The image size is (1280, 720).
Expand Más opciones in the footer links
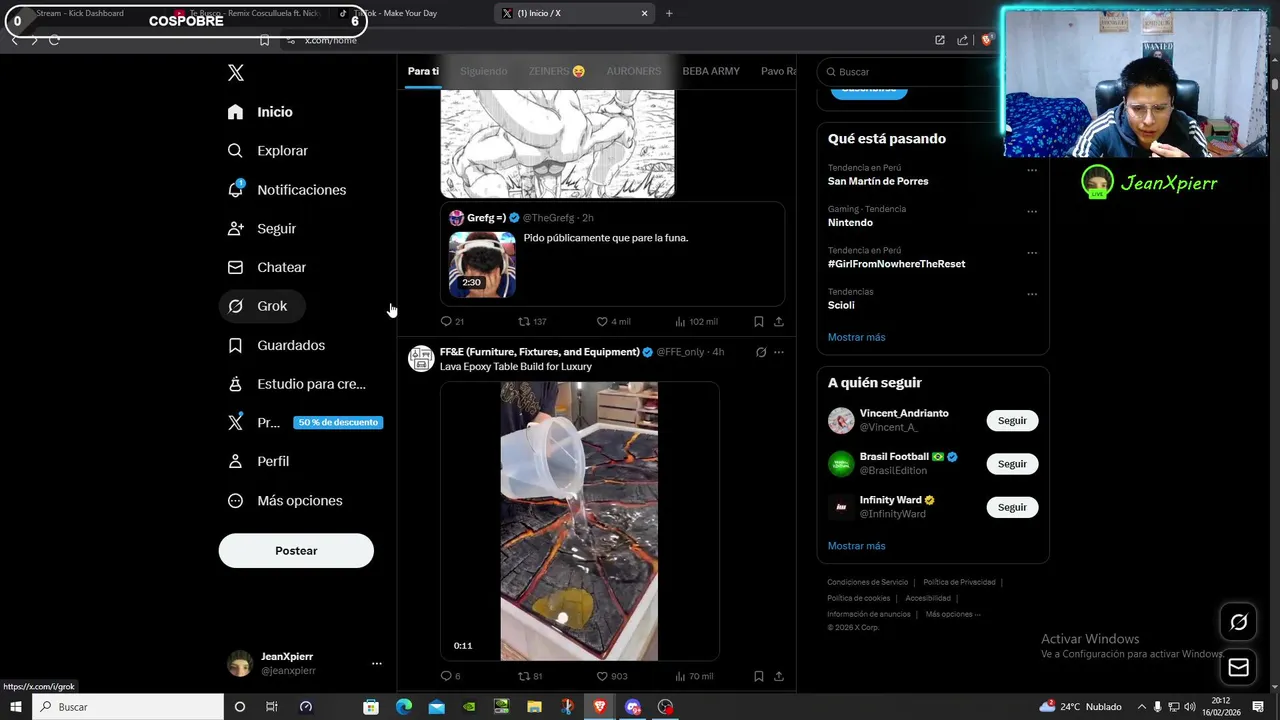[953, 614]
